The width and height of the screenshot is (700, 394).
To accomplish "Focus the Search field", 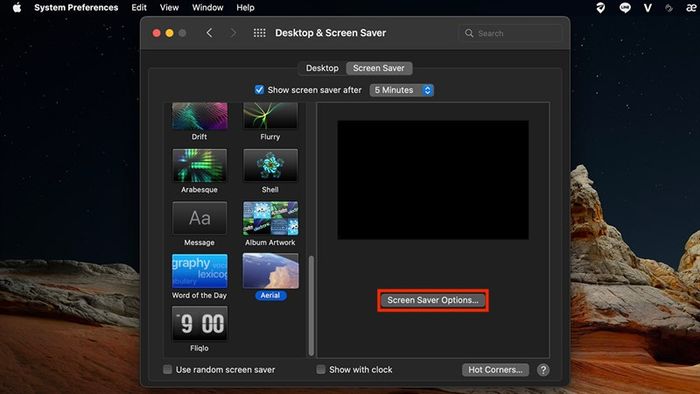I will pos(510,33).
